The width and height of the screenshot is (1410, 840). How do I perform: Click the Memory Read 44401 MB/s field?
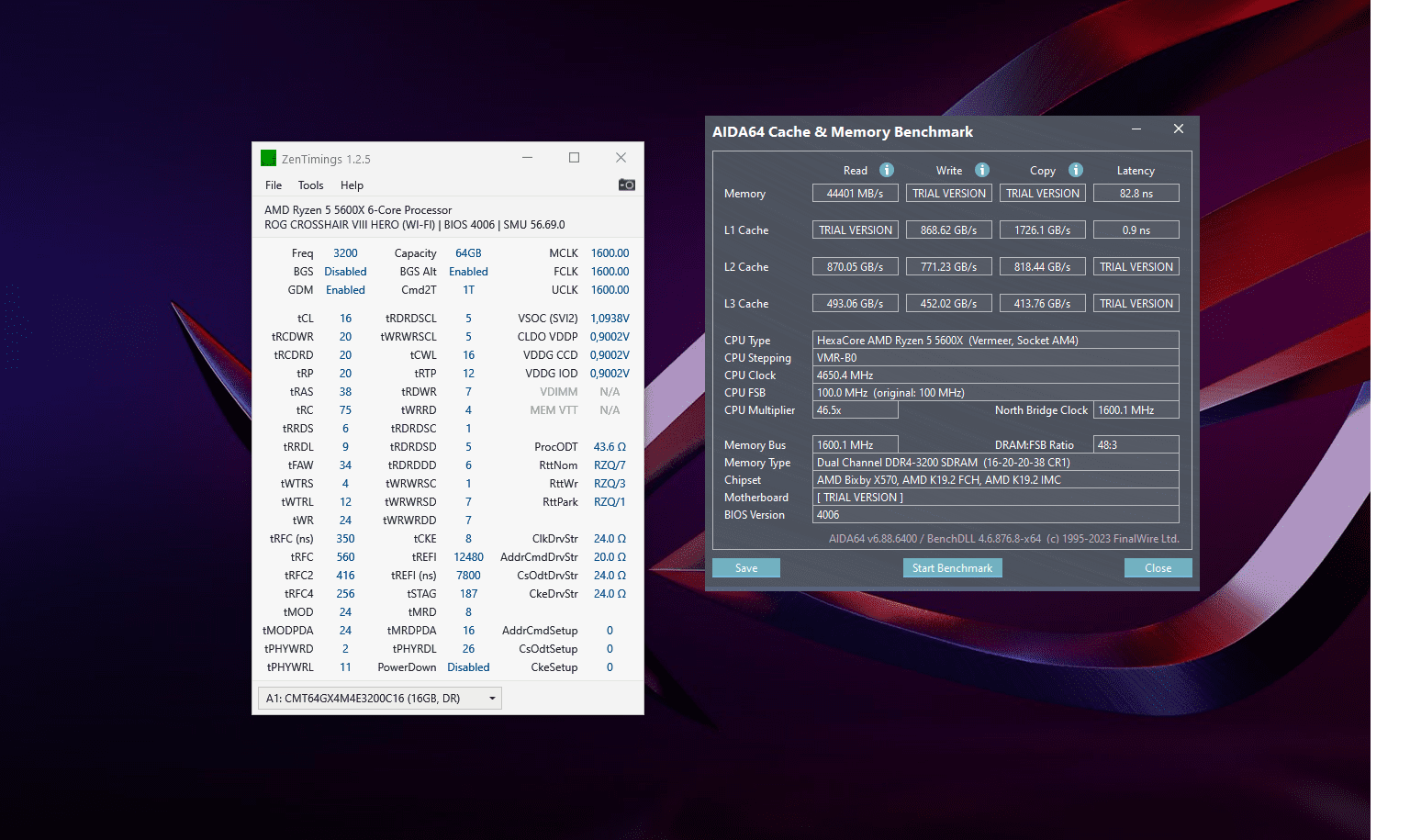click(855, 194)
